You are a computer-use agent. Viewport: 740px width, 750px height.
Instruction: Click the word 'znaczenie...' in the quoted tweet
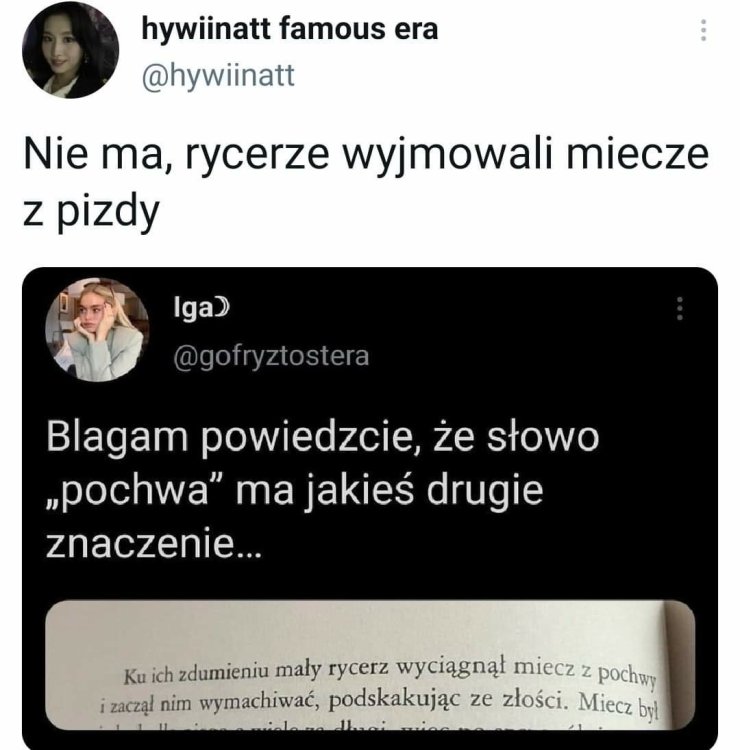click(x=154, y=544)
